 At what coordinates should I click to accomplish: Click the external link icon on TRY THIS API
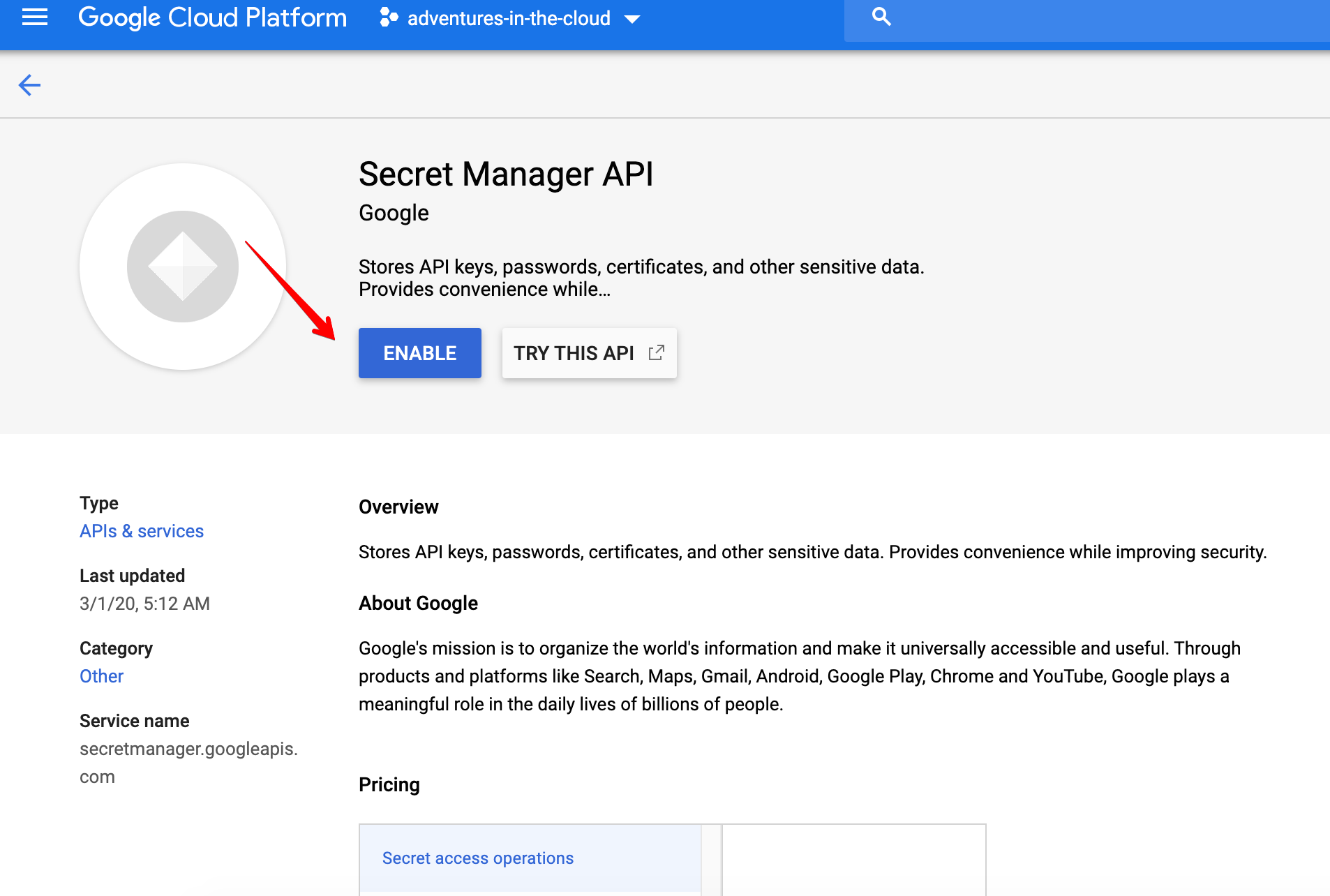(x=655, y=353)
